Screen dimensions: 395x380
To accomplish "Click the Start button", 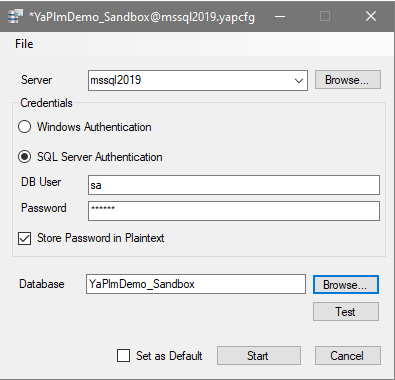I will coord(259,356).
